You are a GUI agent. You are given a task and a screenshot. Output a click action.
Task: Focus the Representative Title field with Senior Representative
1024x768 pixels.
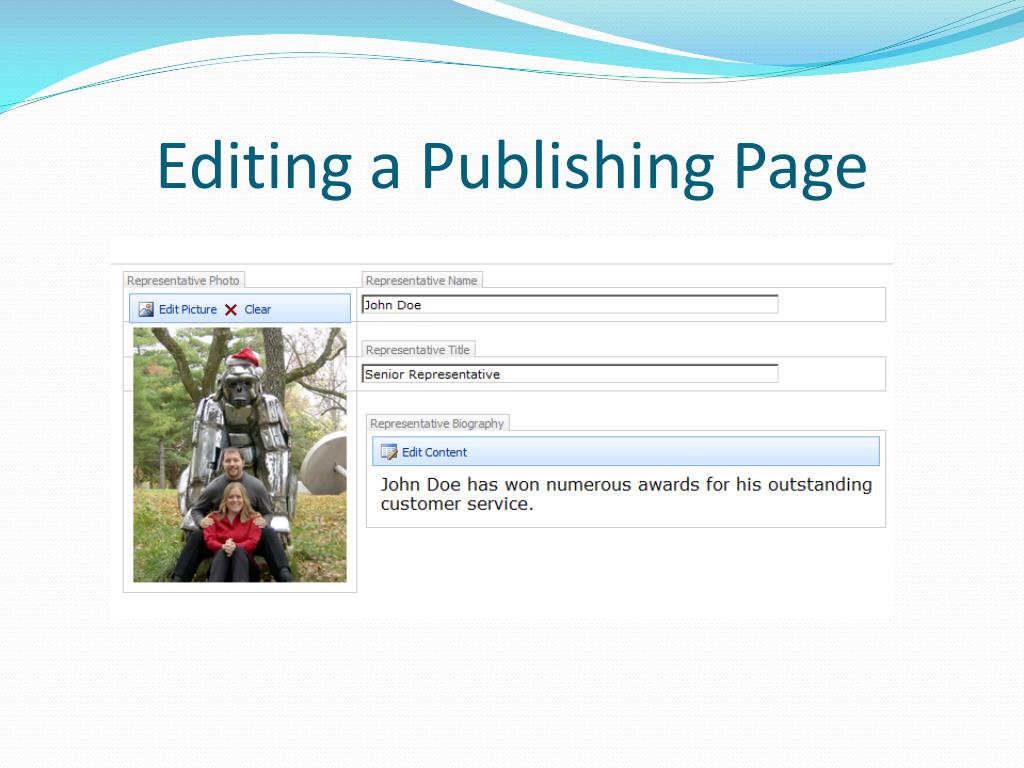pyautogui.click(x=570, y=374)
